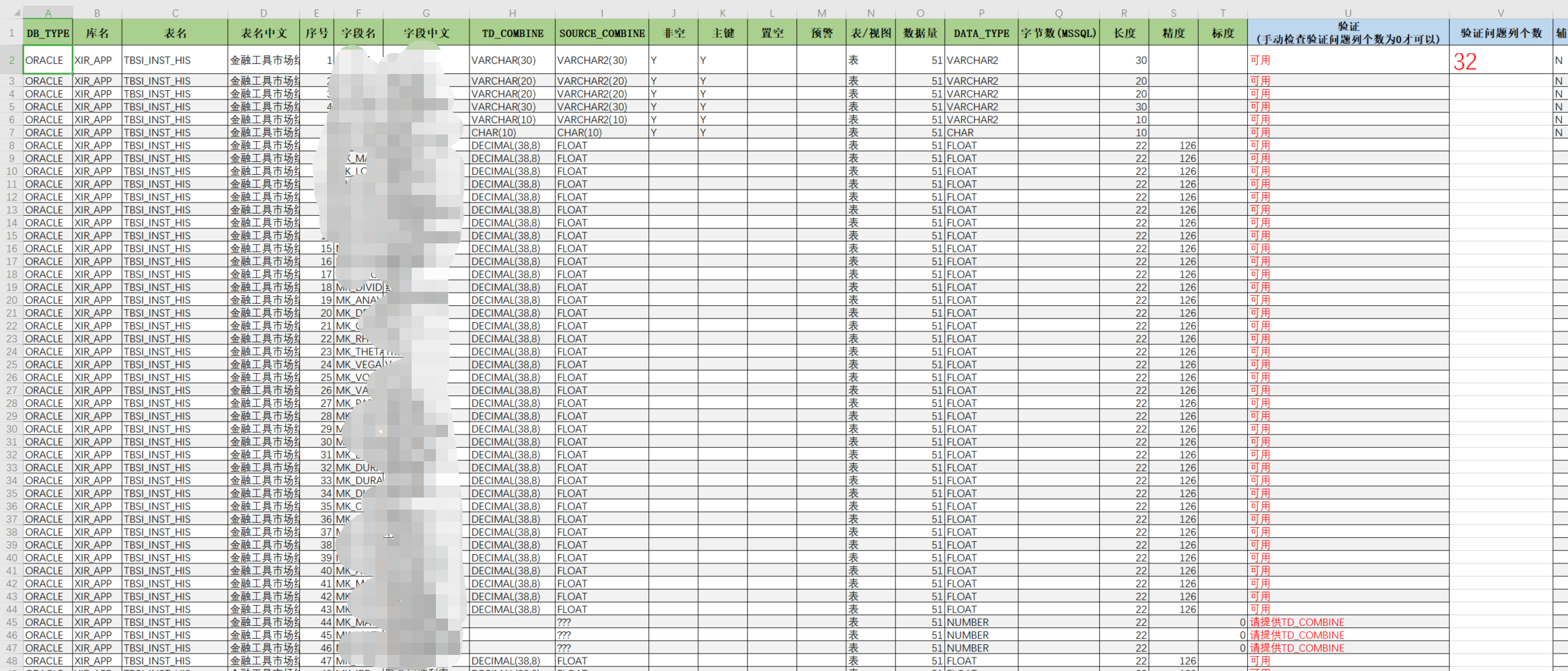Select column V by its letter header
Screen dimensions: 1568x671
1500,13
